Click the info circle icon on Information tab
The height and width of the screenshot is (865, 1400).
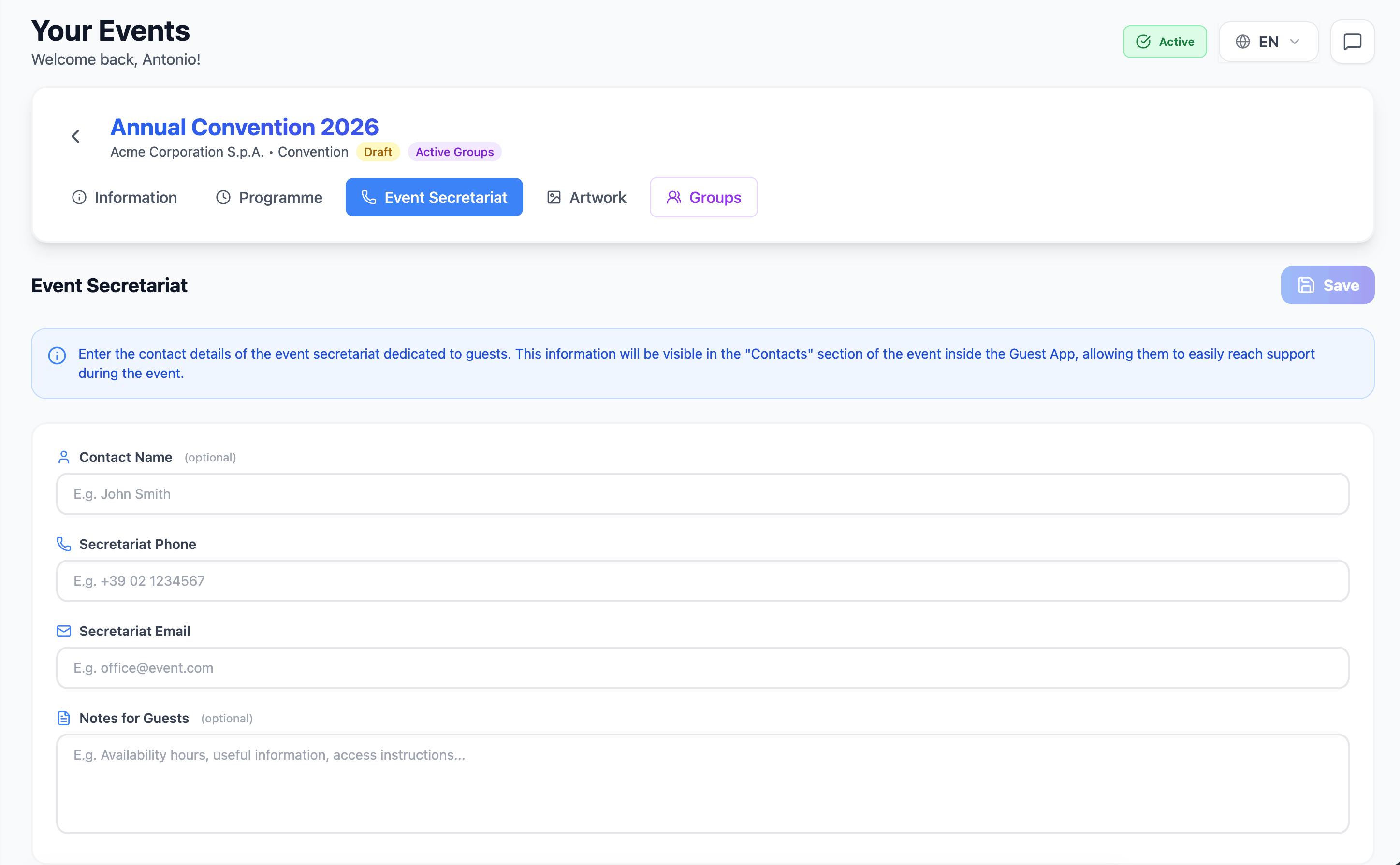pyautogui.click(x=79, y=197)
